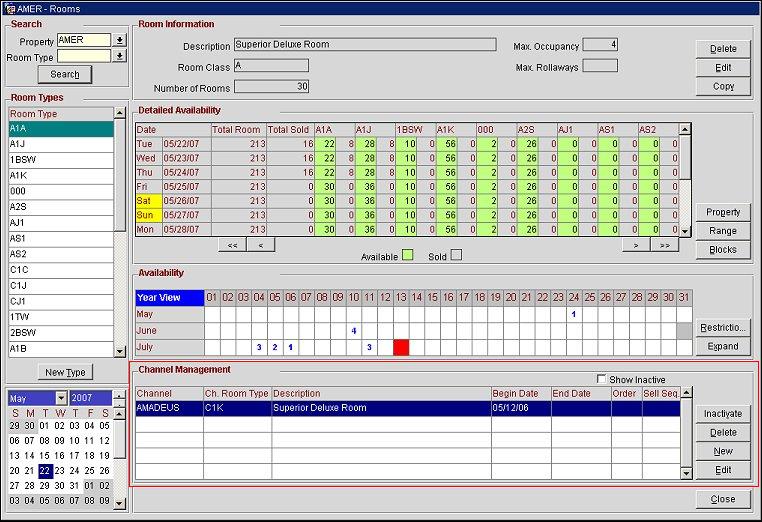Select day 15 in the calendar
Image resolution: width=762 pixels, height=522 pixels.
coord(44,455)
